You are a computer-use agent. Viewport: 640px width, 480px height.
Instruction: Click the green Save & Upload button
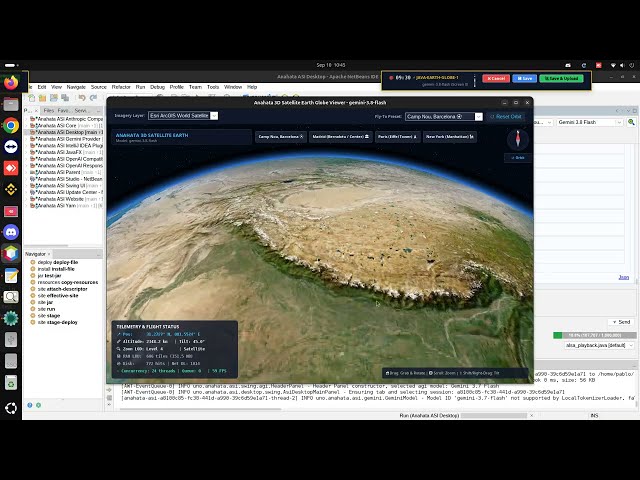tap(561, 78)
